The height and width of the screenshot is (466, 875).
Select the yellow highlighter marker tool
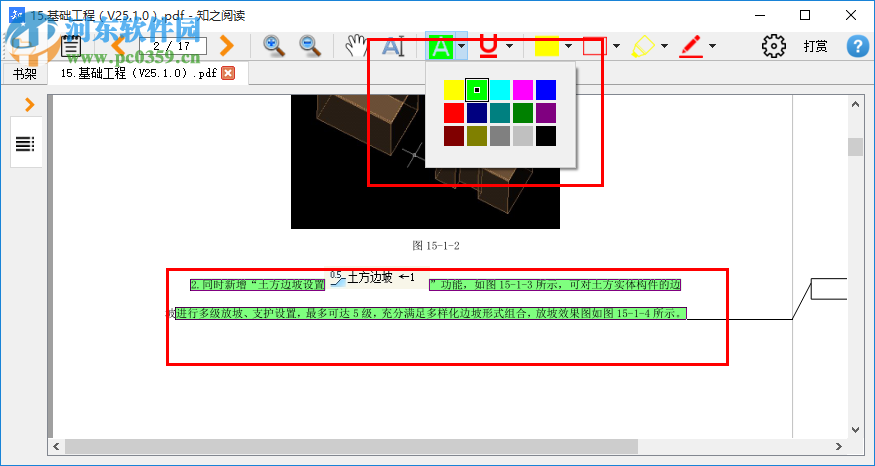[x=643, y=46]
